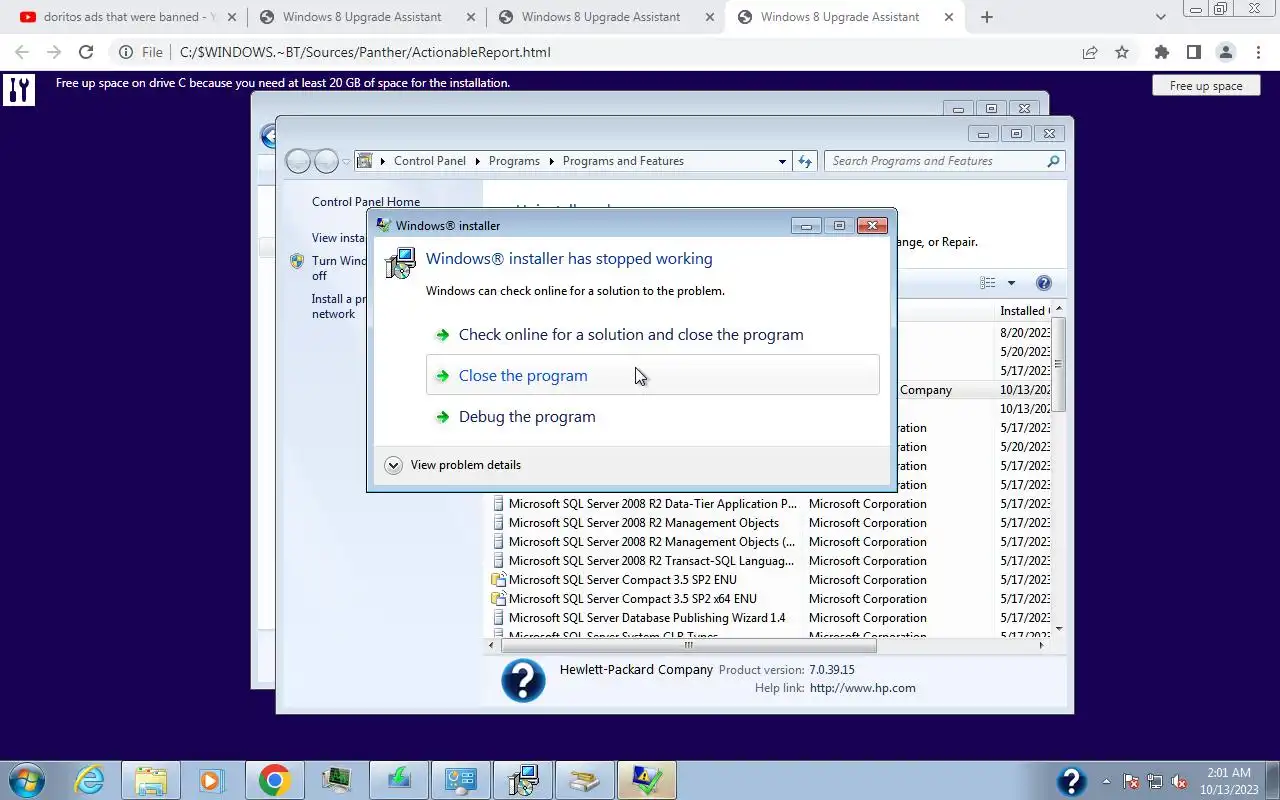The image size is (1280, 800).
Task: Open the Programs and Features help icon
Action: (x=1043, y=283)
